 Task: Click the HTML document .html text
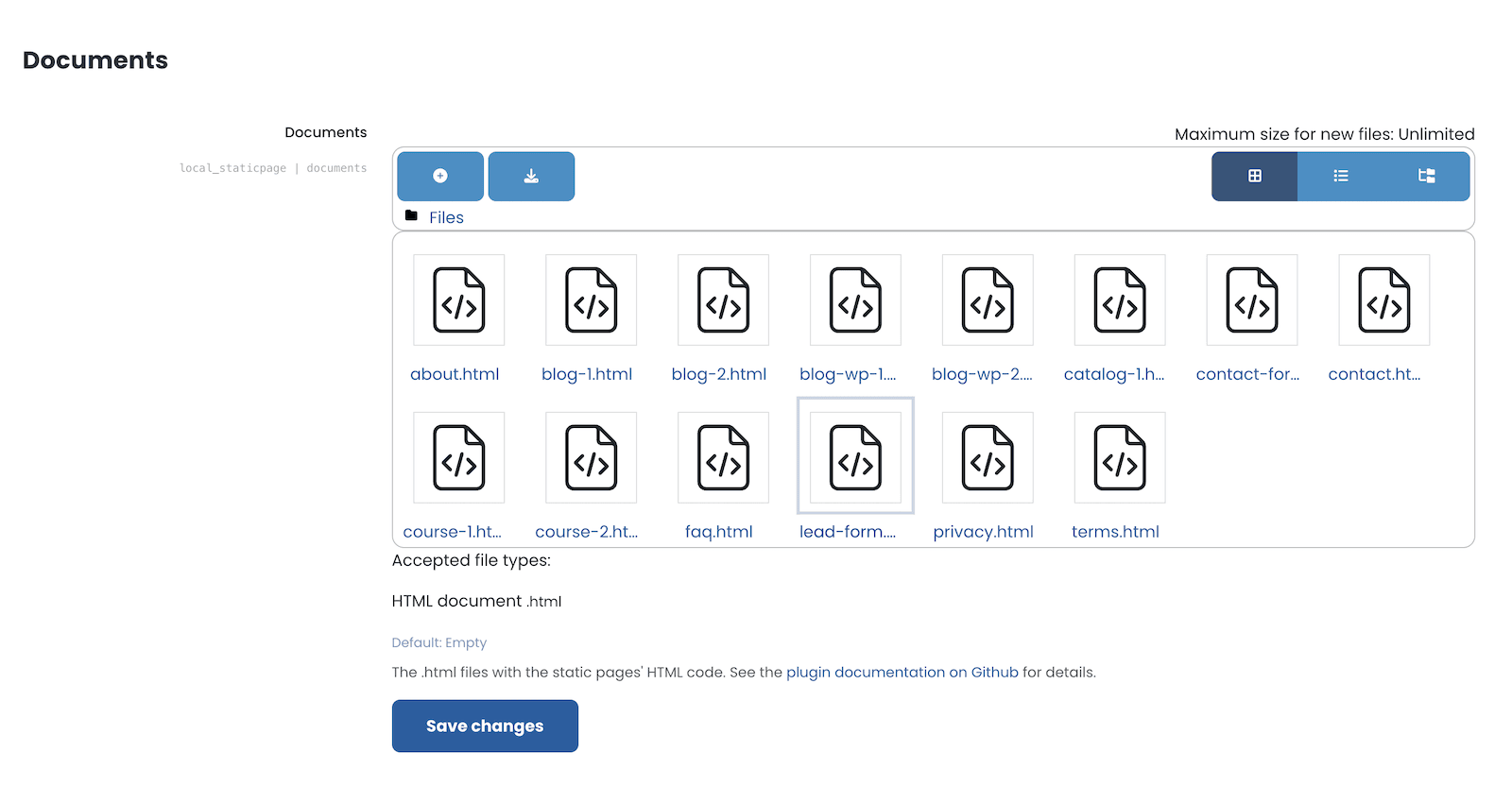tap(477, 601)
